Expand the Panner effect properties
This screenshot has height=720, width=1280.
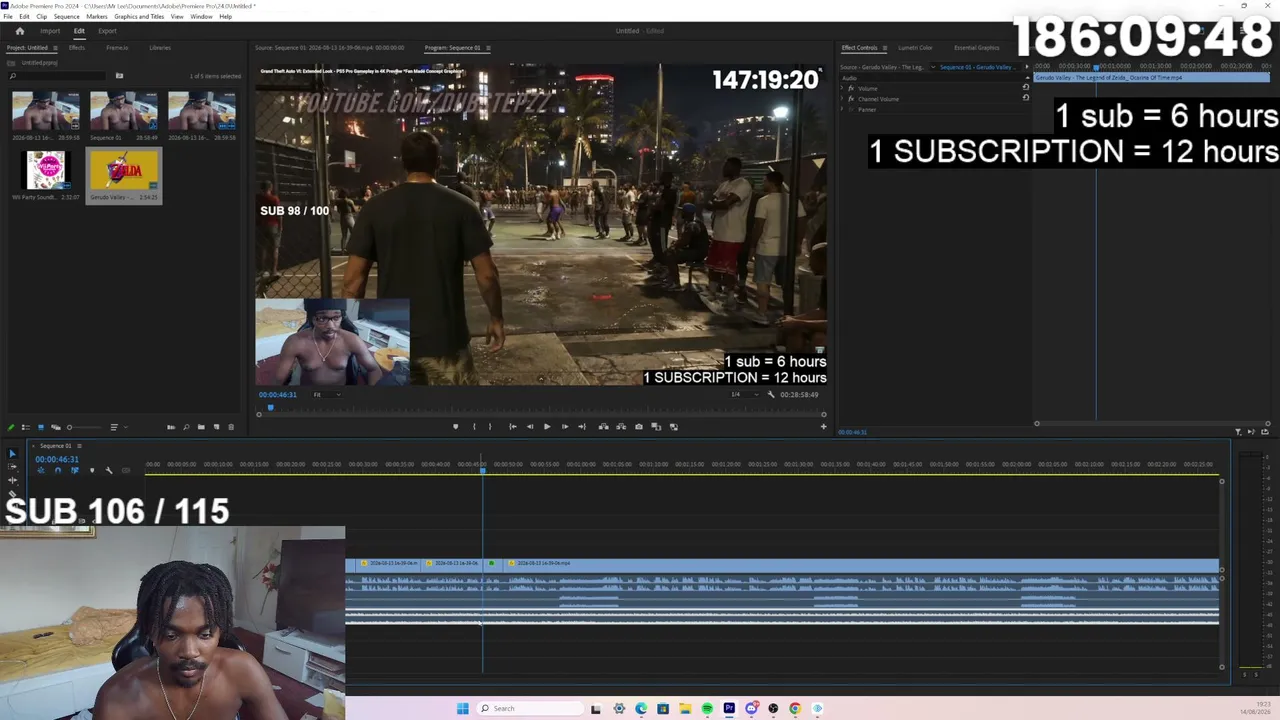point(843,109)
